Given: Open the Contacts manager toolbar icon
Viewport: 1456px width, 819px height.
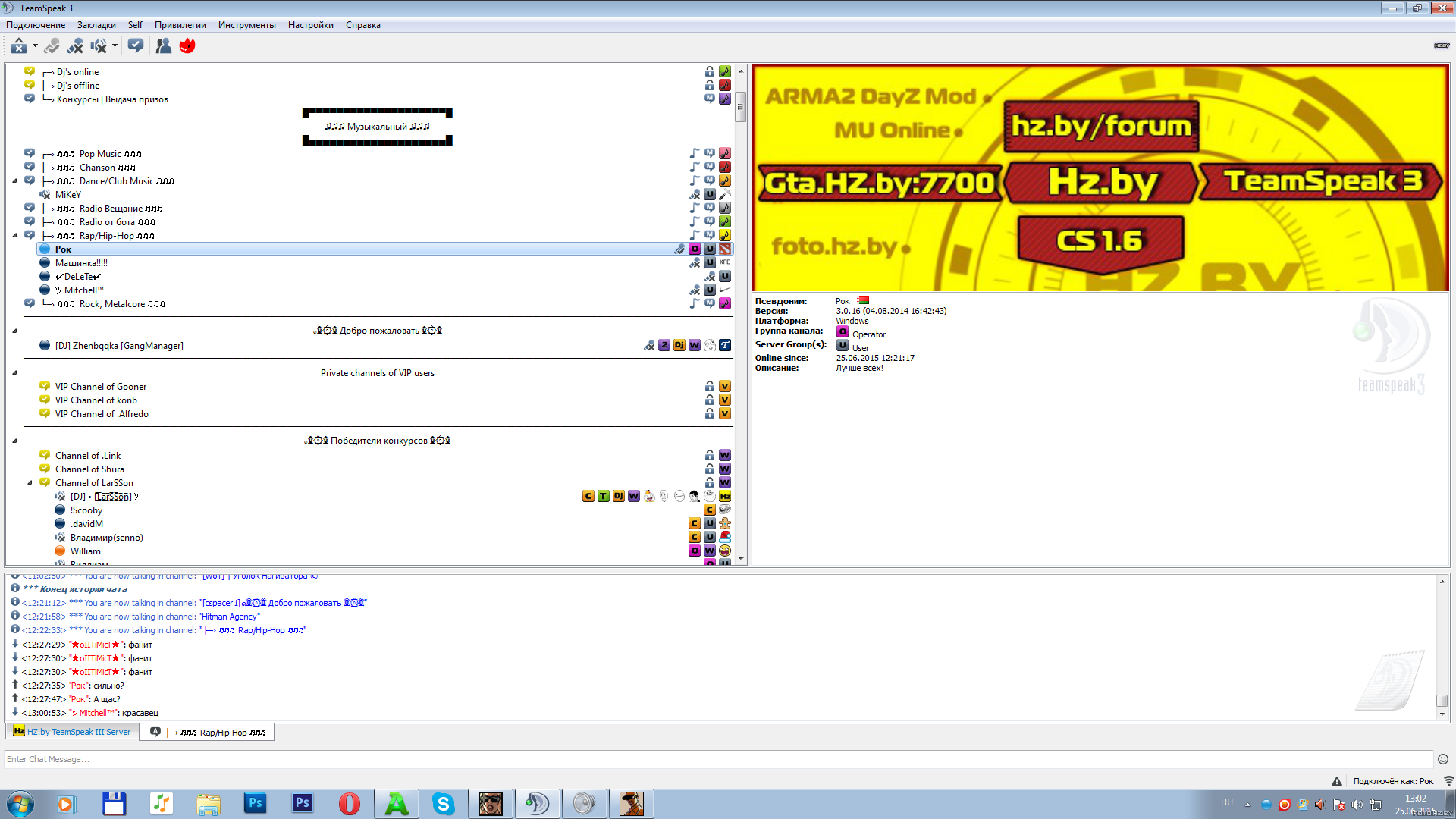Looking at the screenshot, I should pos(163,46).
